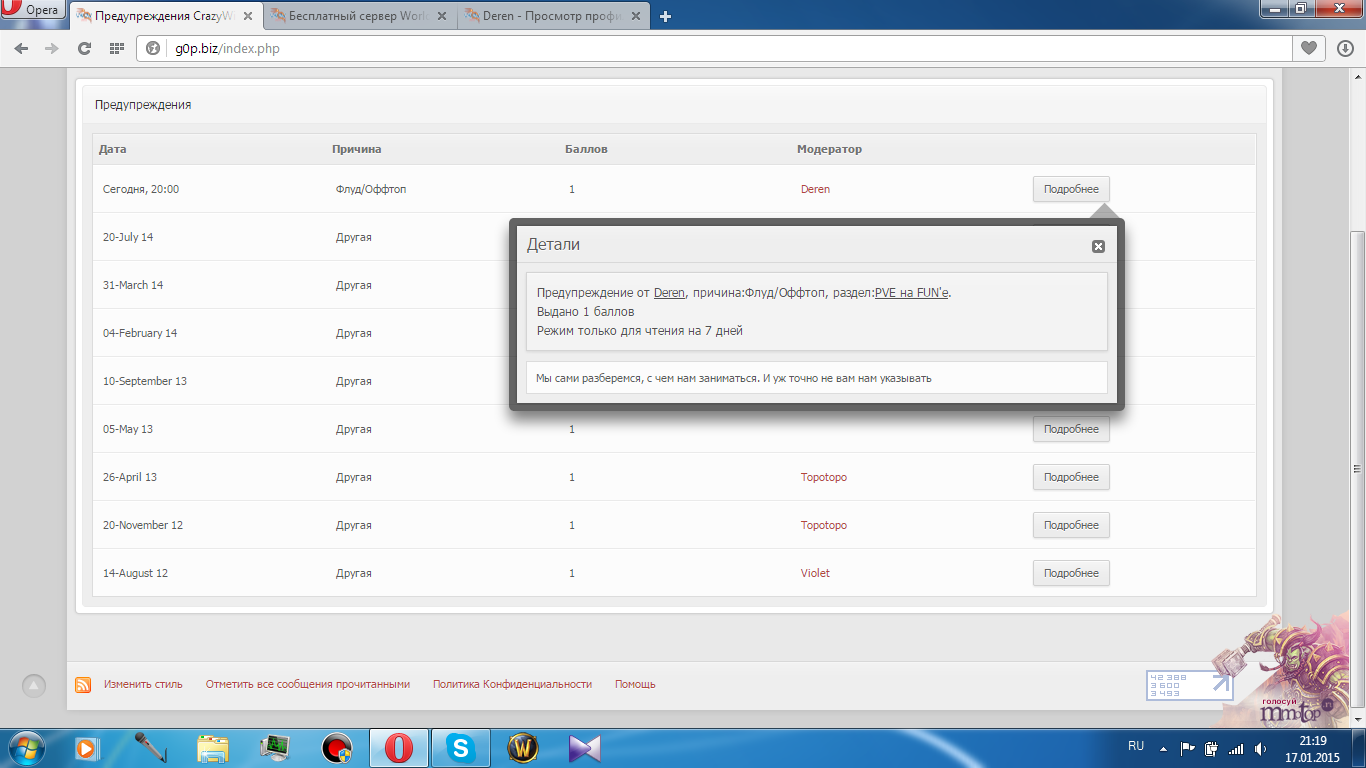Image resolution: width=1366 pixels, height=768 pixels.
Task: Open the browser Downloads arrow icon
Action: (1345, 48)
